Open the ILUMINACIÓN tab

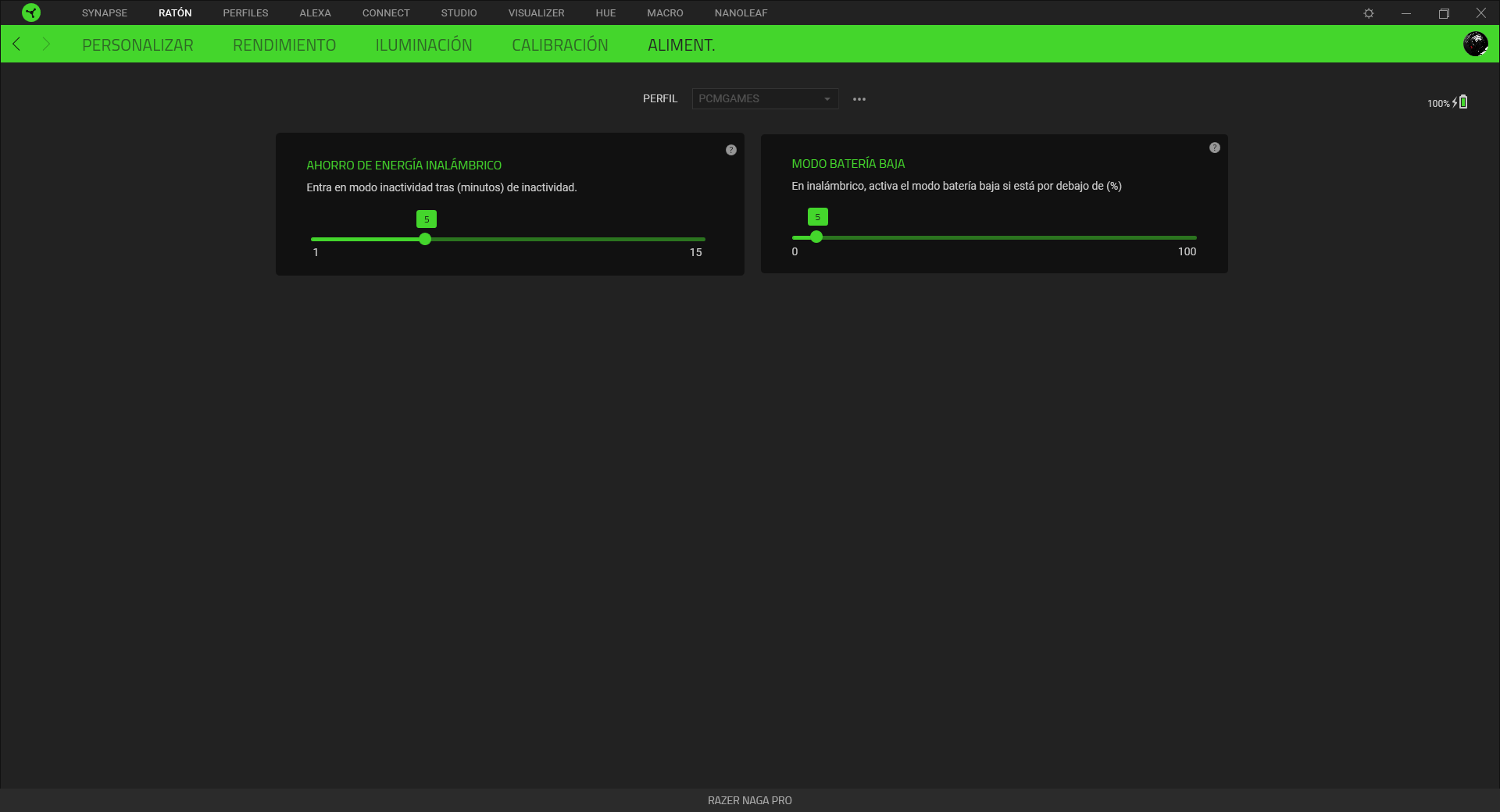pos(424,45)
